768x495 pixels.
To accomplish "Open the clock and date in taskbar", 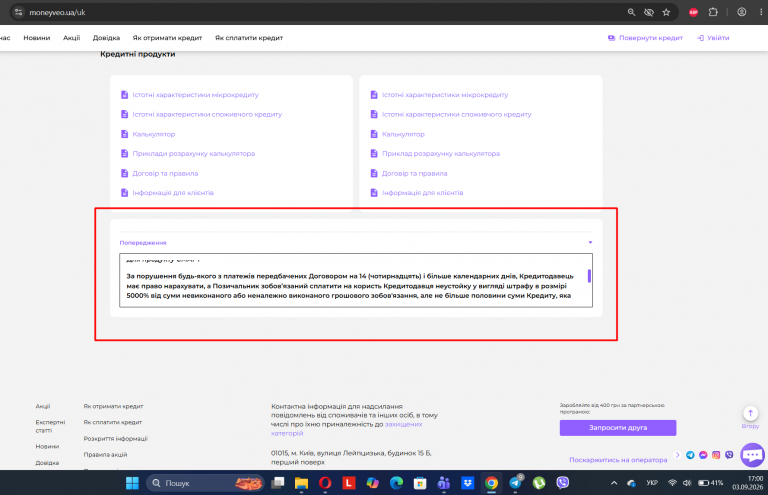I will click(748, 483).
